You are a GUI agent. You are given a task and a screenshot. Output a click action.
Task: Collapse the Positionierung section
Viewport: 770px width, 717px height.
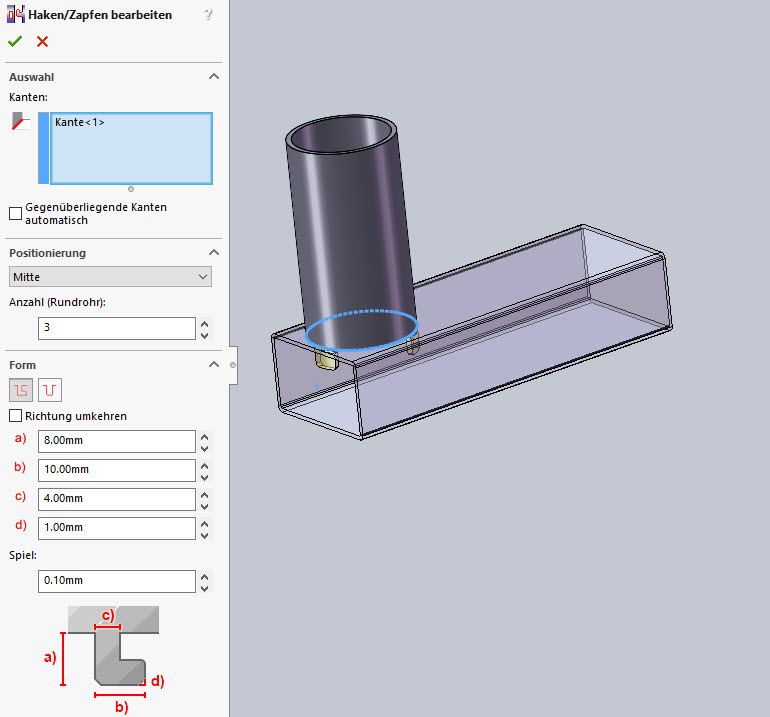pyautogui.click(x=213, y=253)
